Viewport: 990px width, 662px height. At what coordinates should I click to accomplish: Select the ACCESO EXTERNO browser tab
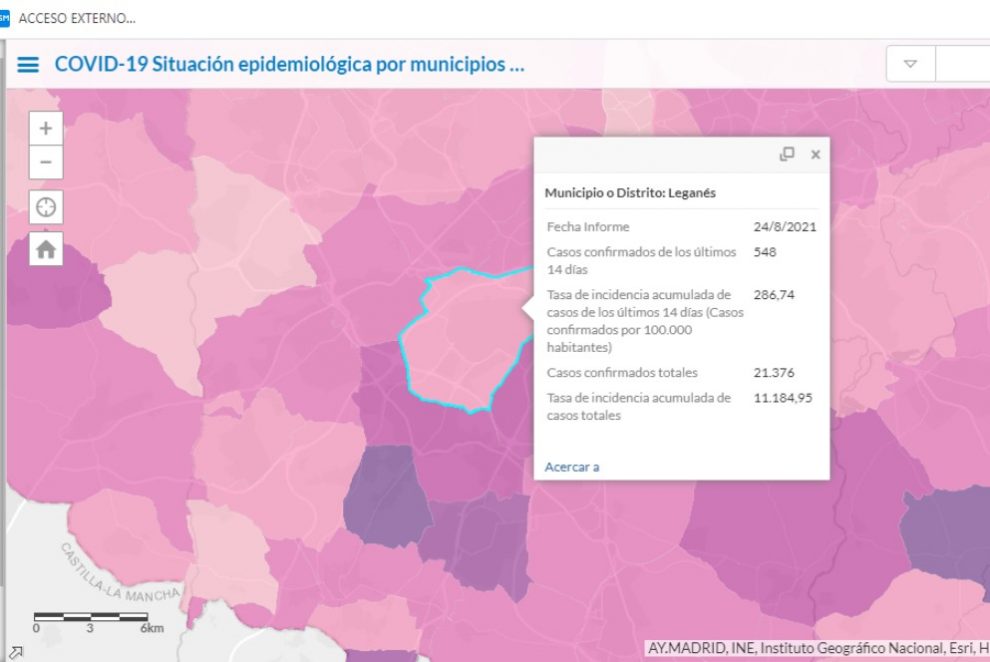[76, 18]
